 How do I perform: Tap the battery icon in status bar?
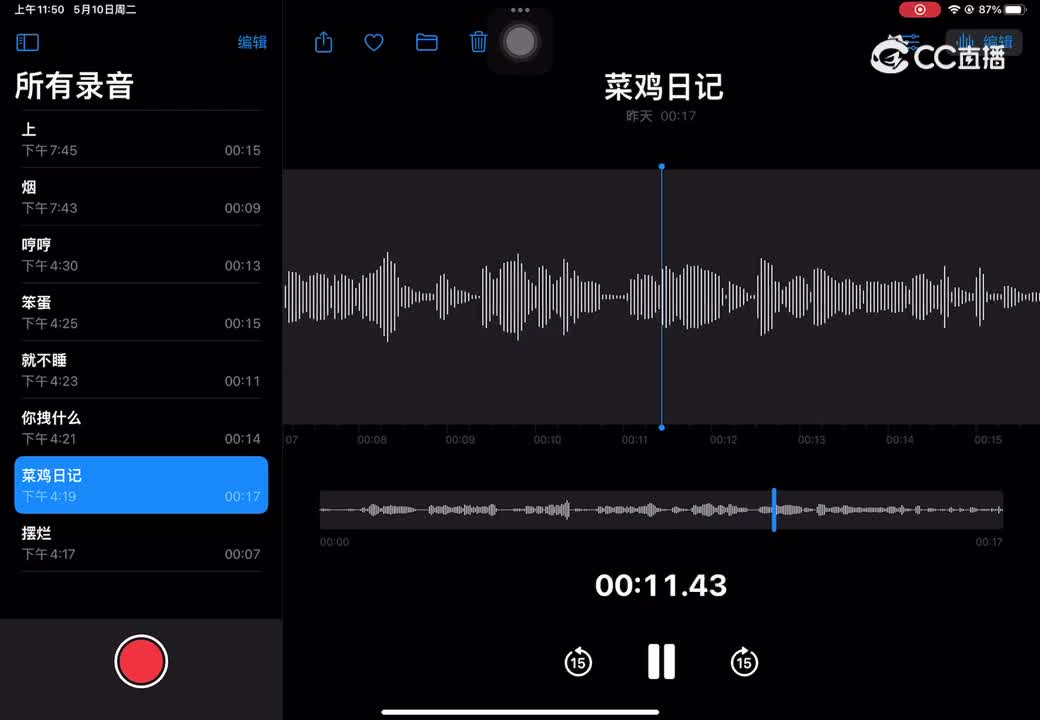pos(1015,10)
